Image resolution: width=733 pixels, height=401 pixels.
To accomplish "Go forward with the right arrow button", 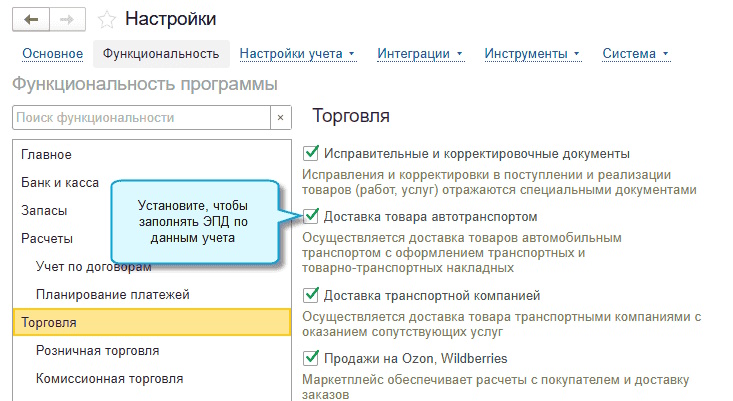I will pos(67,20).
